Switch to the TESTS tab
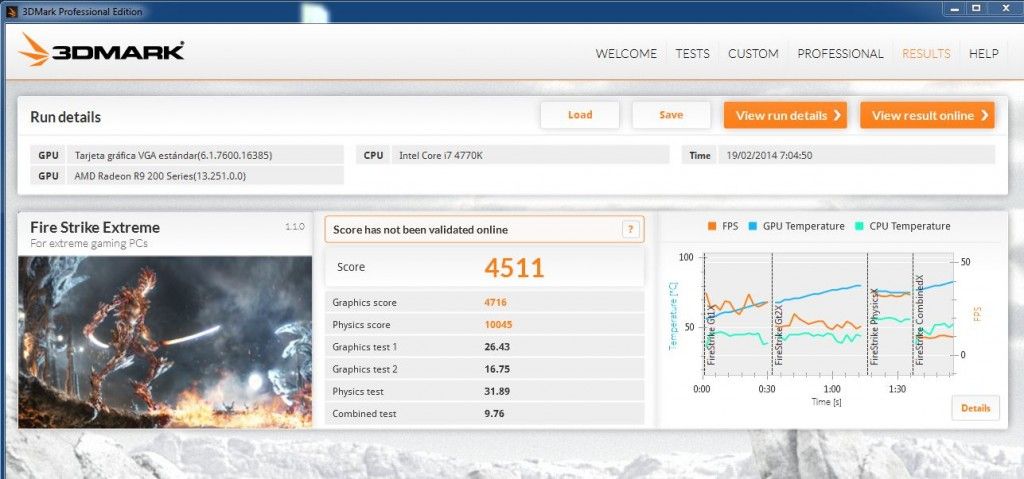The image size is (1024, 479). [x=692, y=54]
